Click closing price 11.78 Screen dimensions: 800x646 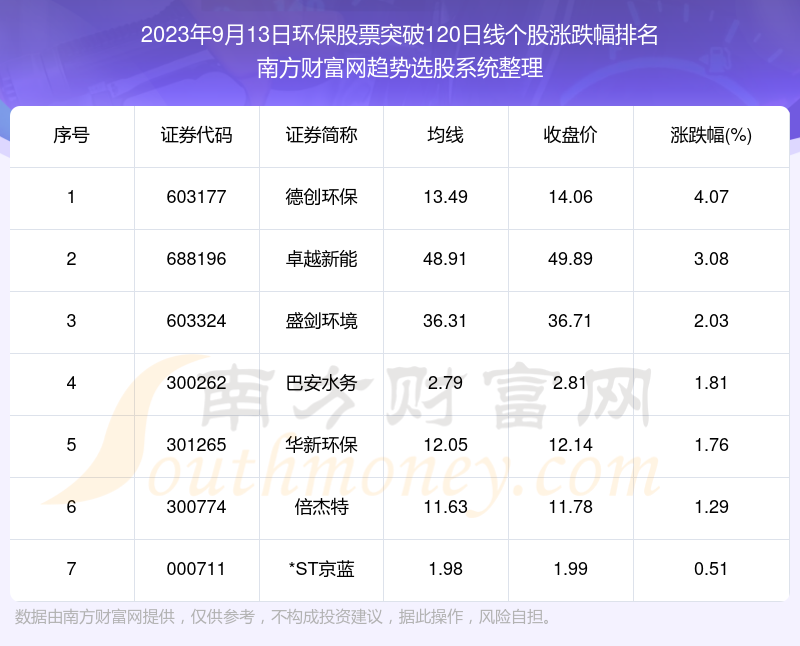(x=570, y=507)
